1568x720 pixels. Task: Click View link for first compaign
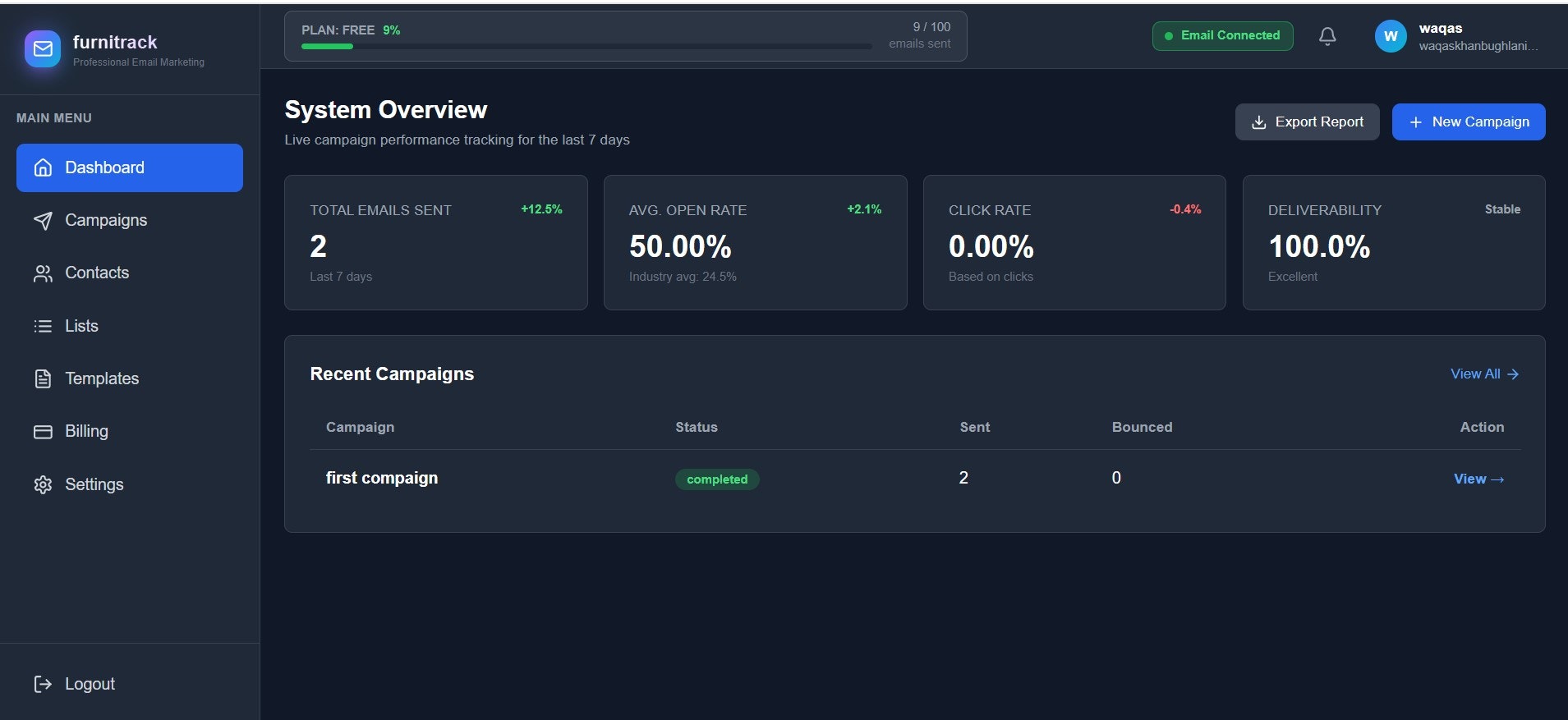pyautogui.click(x=1478, y=479)
